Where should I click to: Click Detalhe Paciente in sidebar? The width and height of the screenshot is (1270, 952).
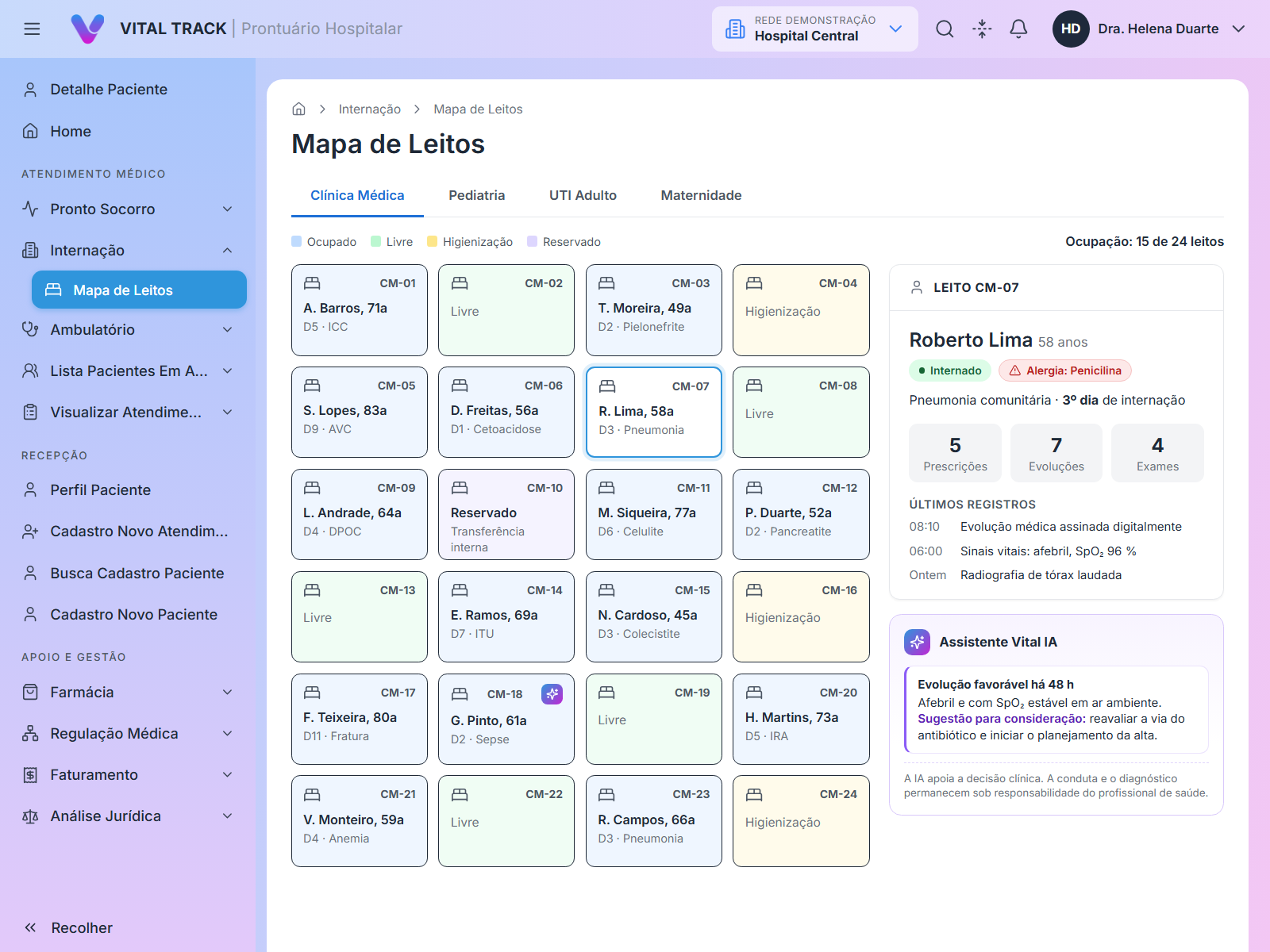[x=128, y=90]
